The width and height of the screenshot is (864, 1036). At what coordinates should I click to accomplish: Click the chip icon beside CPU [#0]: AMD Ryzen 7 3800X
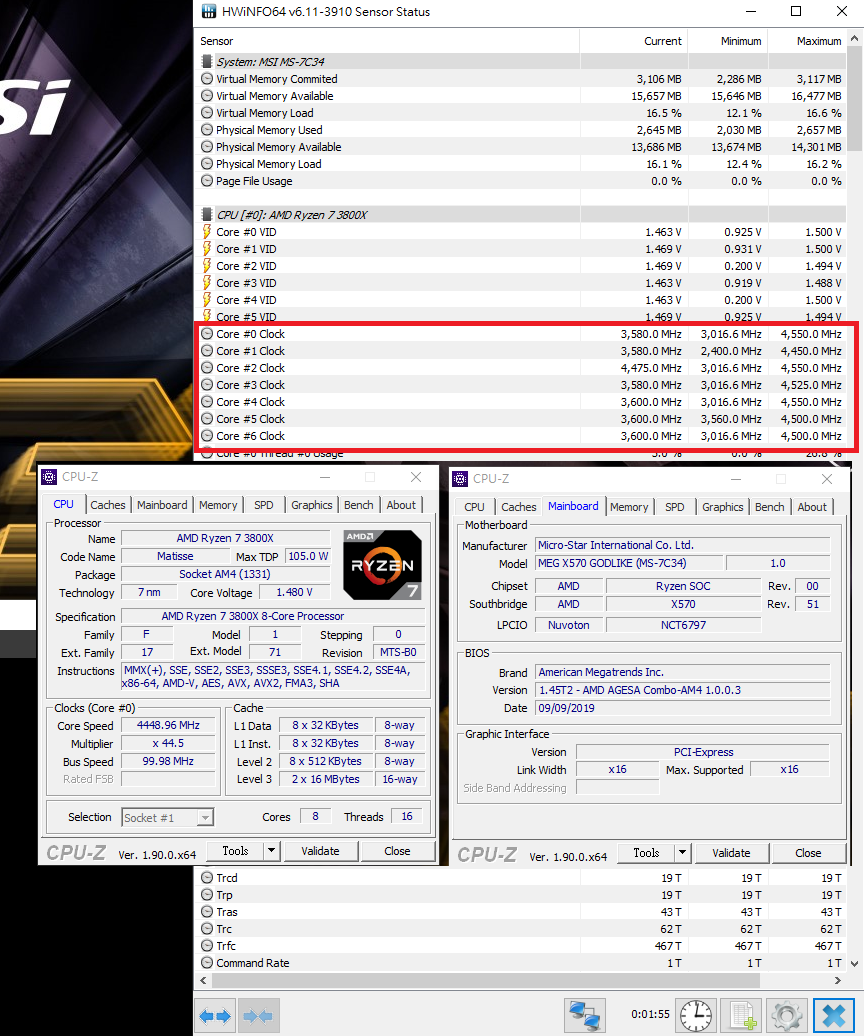click(x=207, y=215)
